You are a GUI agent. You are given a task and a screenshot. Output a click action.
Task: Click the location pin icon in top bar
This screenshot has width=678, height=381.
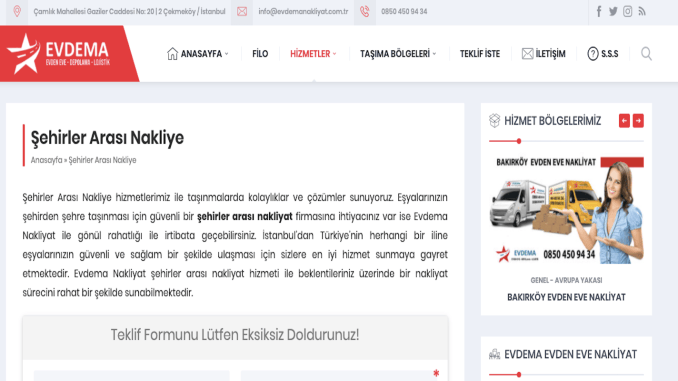click(x=17, y=11)
